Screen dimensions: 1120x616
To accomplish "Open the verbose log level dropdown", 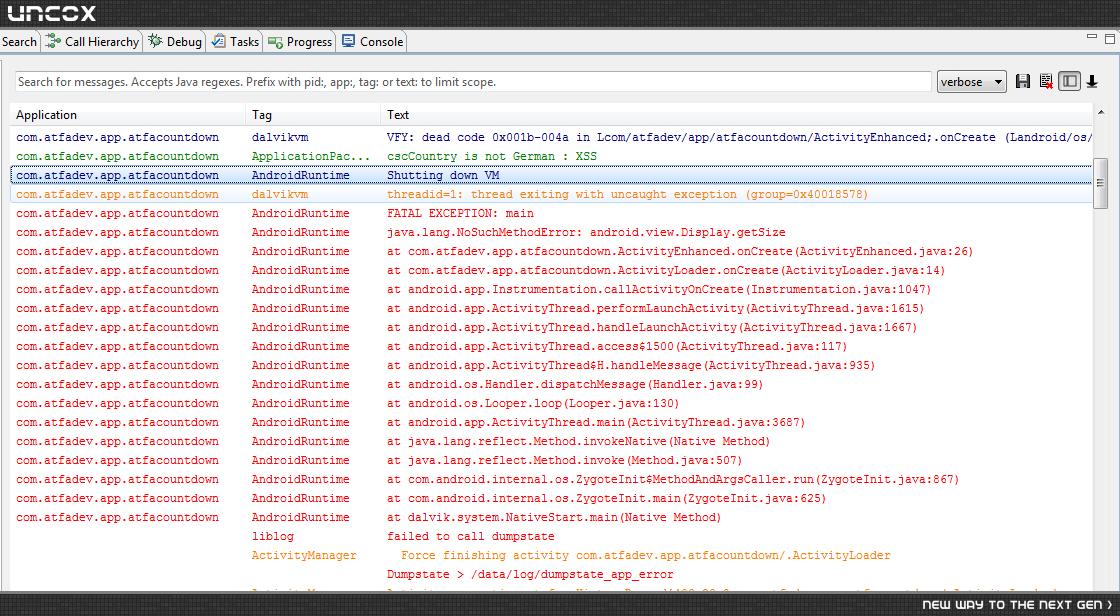I will point(971,81).
